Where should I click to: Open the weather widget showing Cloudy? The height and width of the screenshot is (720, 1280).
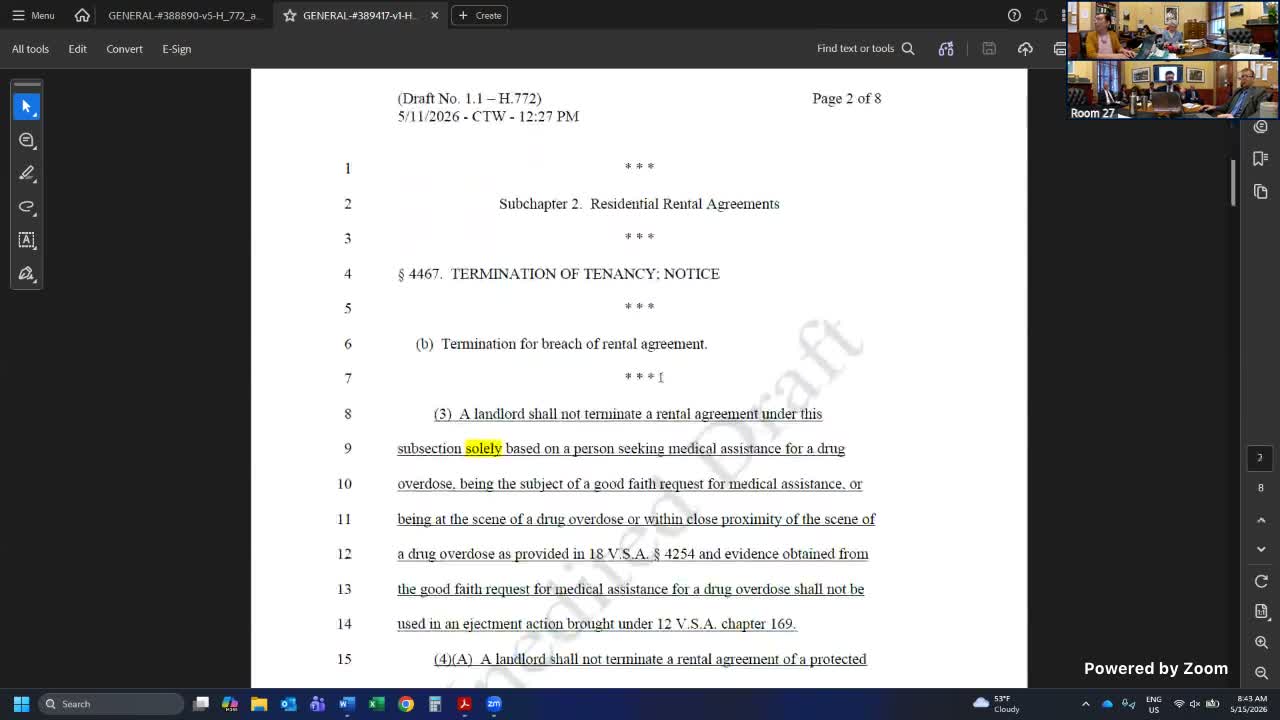(x=997, y=704)
